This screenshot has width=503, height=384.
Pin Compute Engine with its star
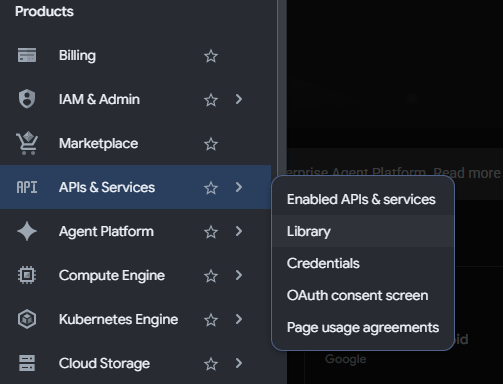211,276
